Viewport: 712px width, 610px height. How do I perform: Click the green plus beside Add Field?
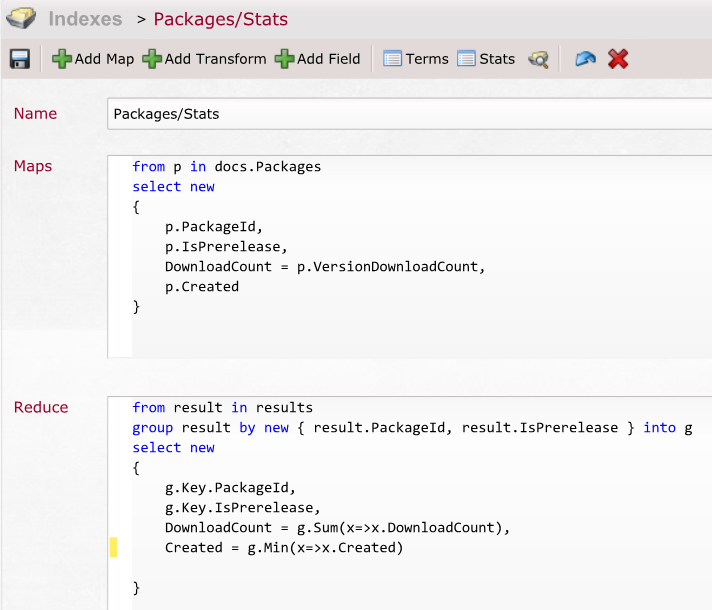tap(285, 59)
